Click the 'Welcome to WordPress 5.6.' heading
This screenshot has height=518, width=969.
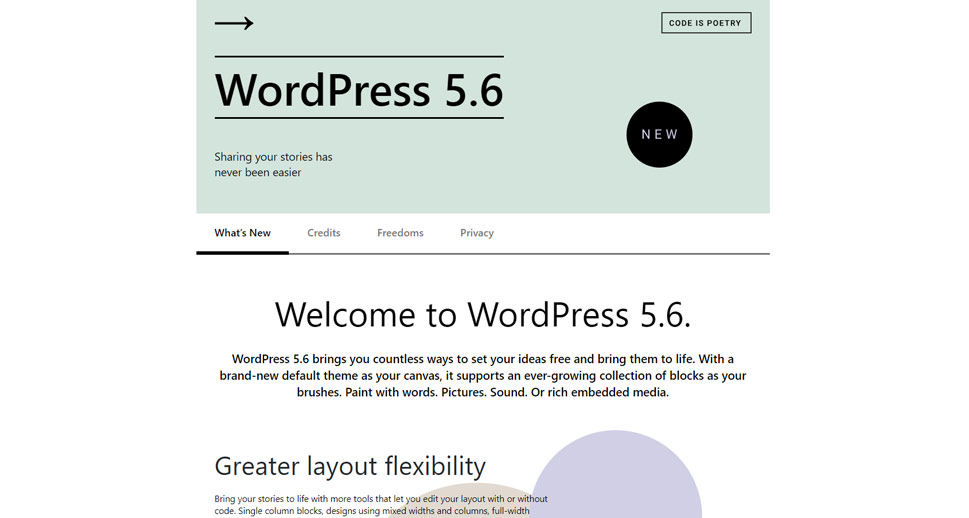pos(483,315)
